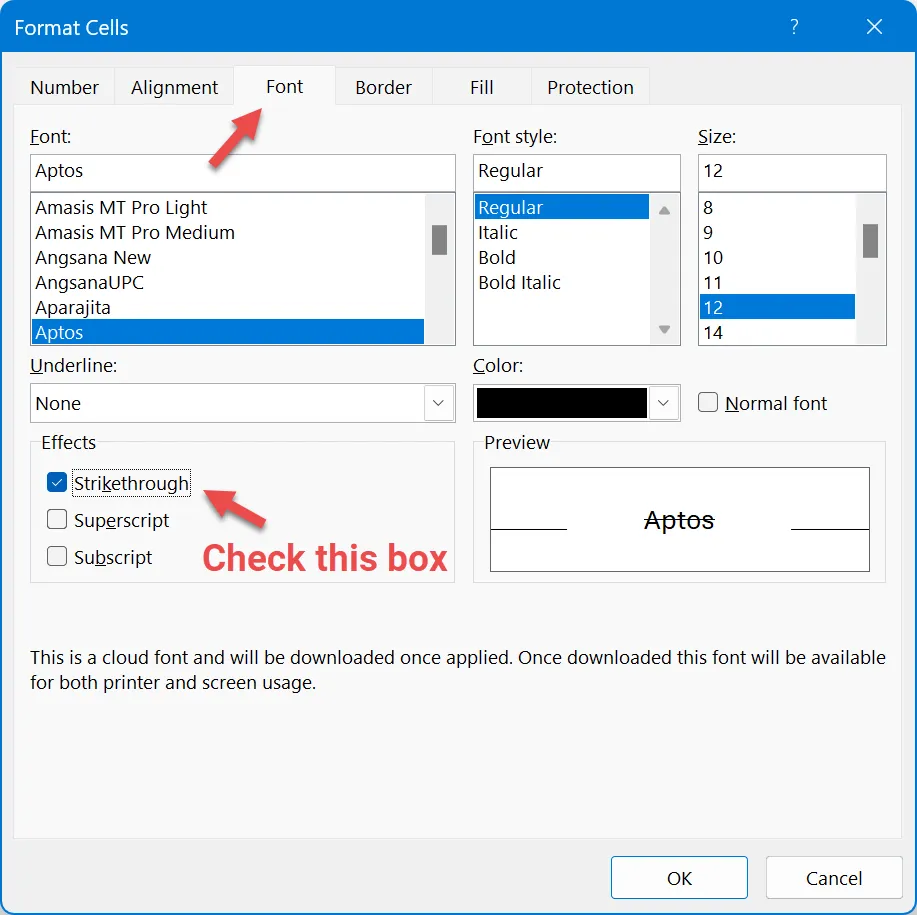917x915 pixels.
Task: Switch to the Alignment tab
Action: point(174,87)
